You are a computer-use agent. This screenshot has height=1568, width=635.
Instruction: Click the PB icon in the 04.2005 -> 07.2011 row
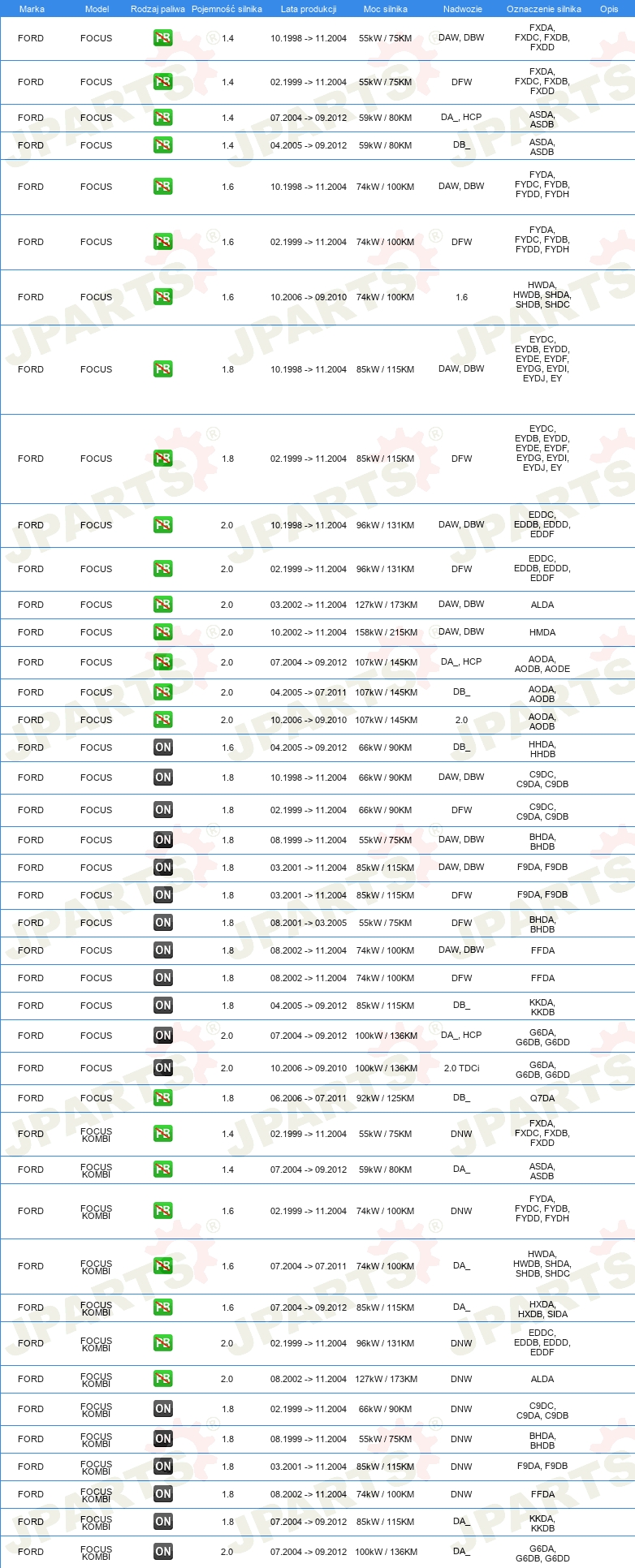coord(163,692)
